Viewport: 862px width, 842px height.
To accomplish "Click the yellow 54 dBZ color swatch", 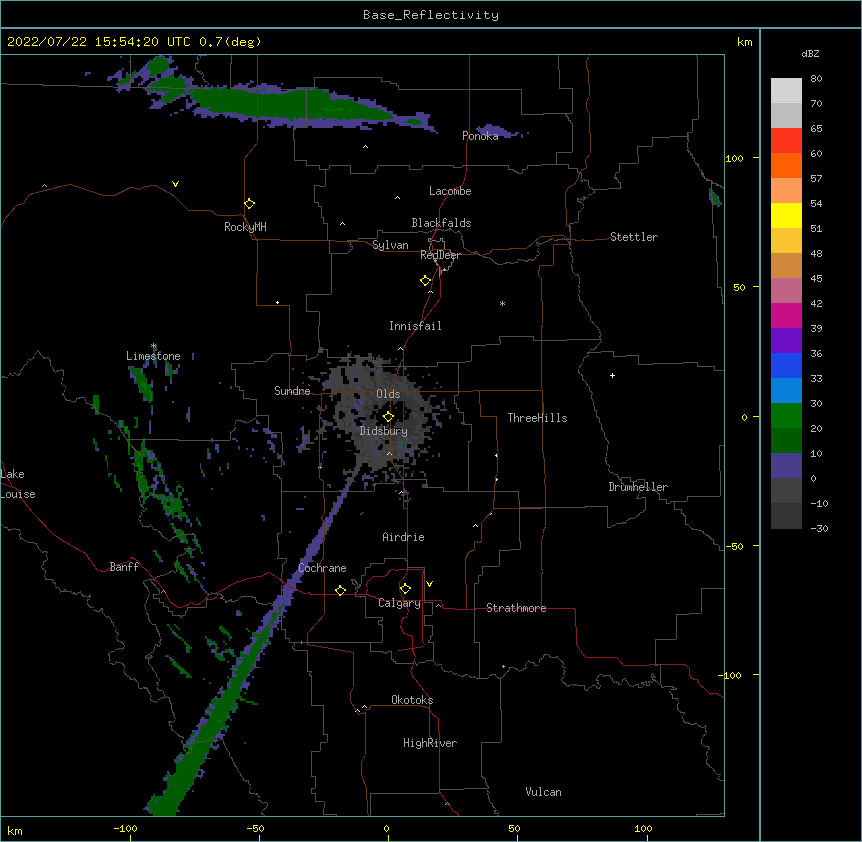I will tap(786, 215).
